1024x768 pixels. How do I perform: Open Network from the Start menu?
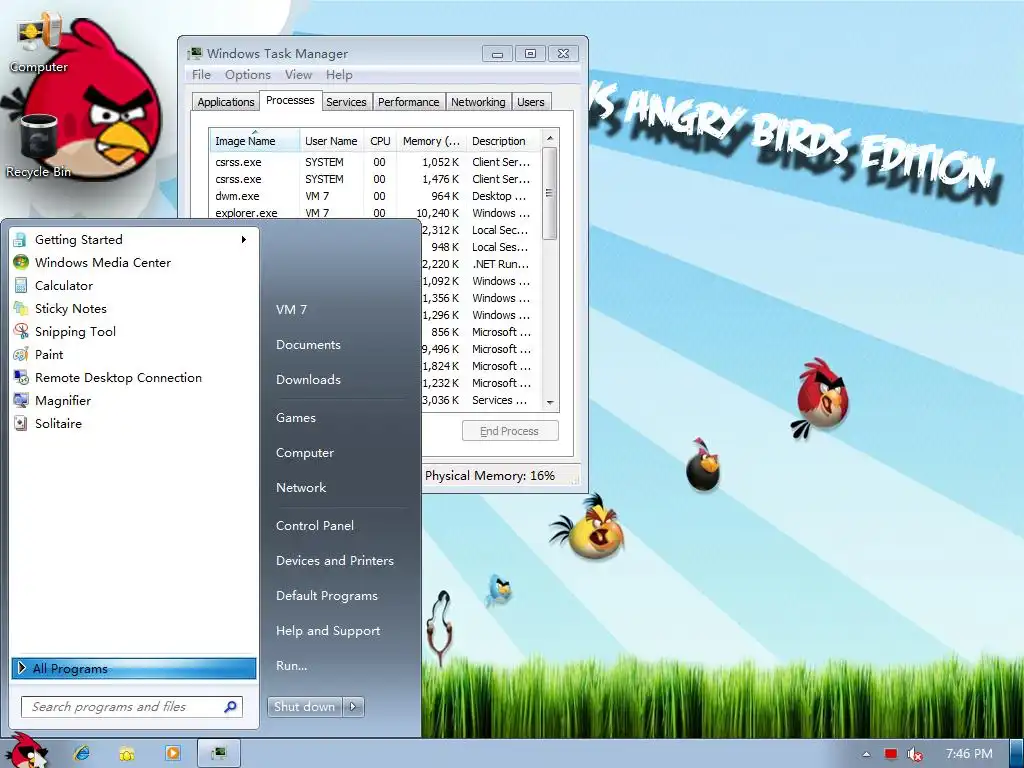[301, 488]
